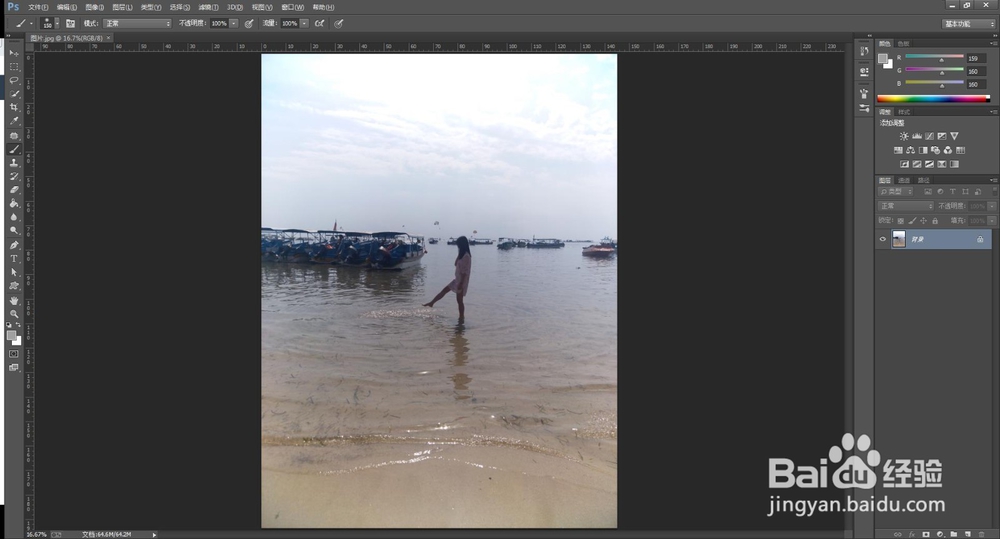Viewport: 1000px width, 539px height.
Task: Toggle pressure for opacity button
Action: click(249, 24)
